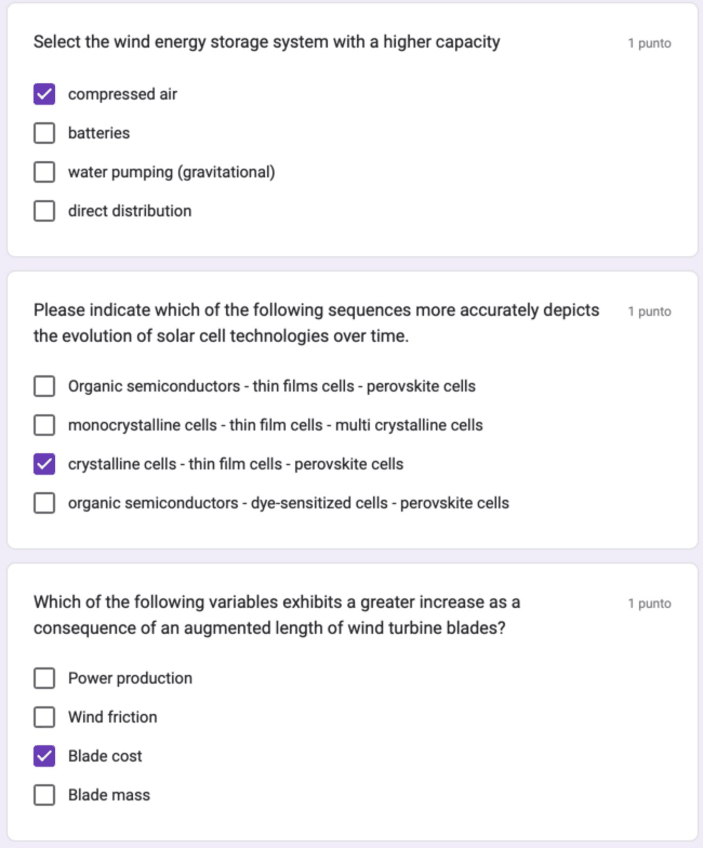Click the wind energy storage question text
Screen dimensions: 703x848
(x=266, y=43)
